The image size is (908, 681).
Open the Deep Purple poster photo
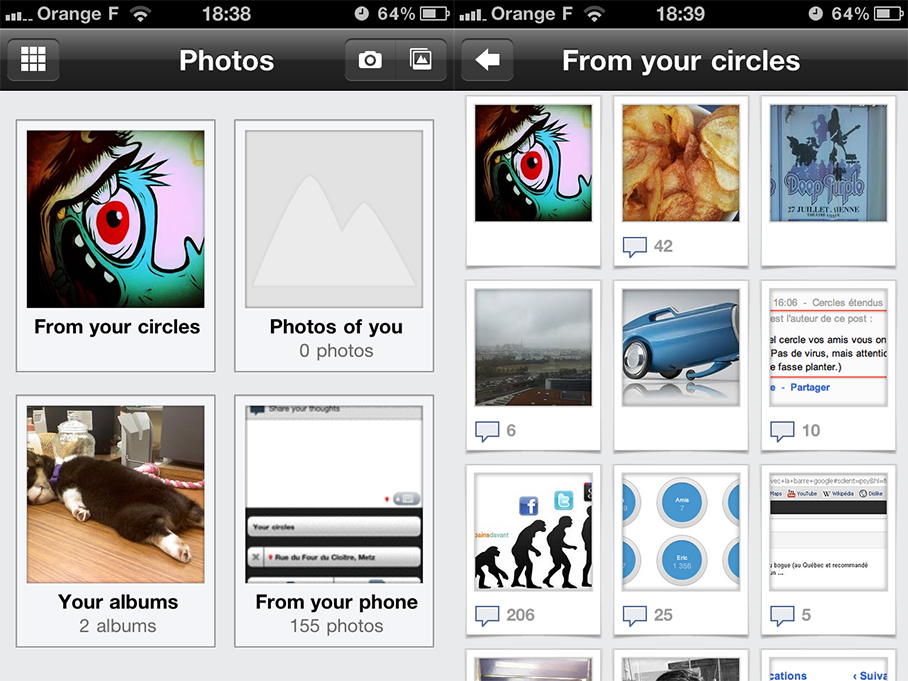[x=828, y=163]
